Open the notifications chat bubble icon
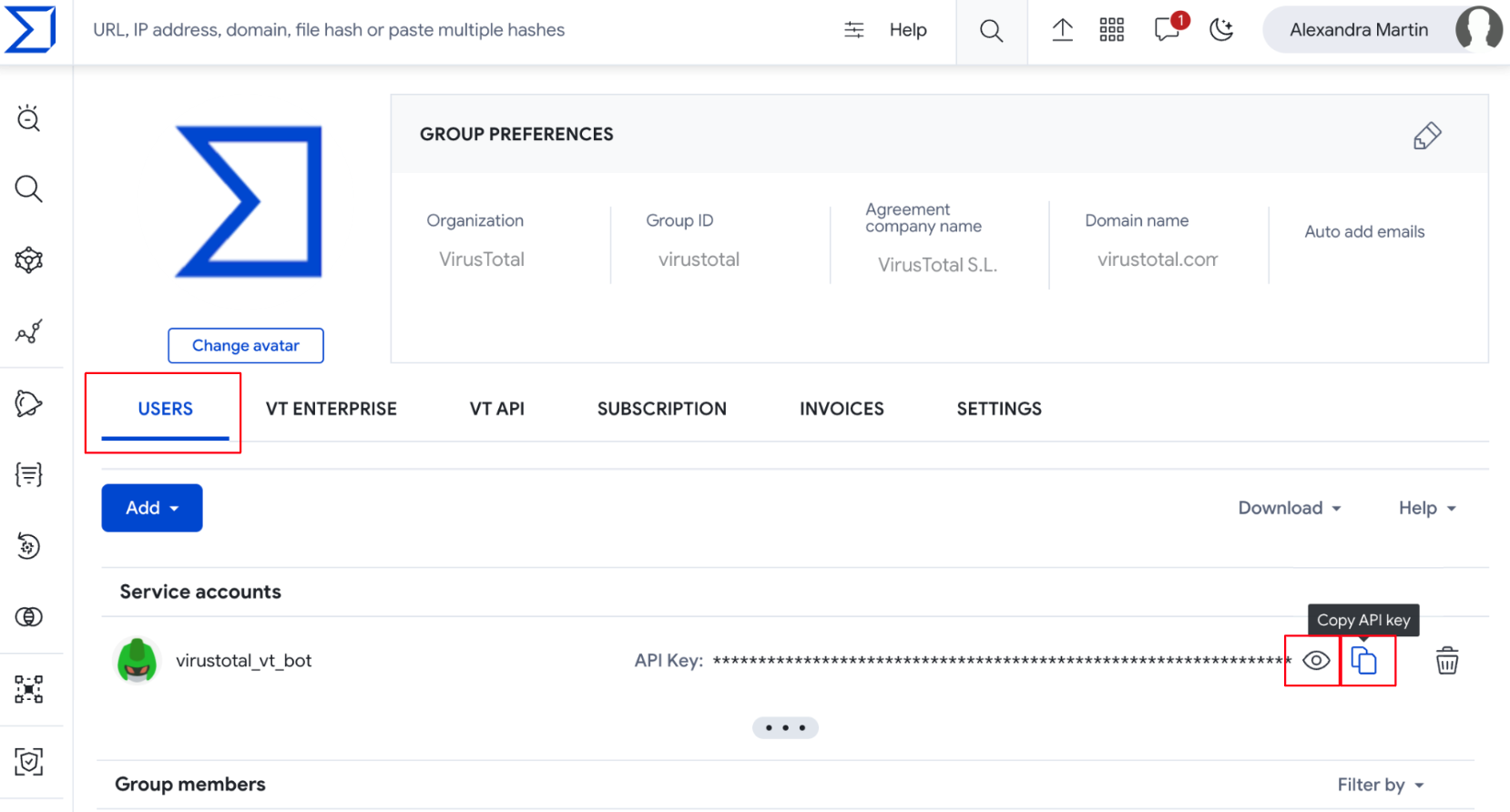Screen dimensions: 1510x812 1168,29
